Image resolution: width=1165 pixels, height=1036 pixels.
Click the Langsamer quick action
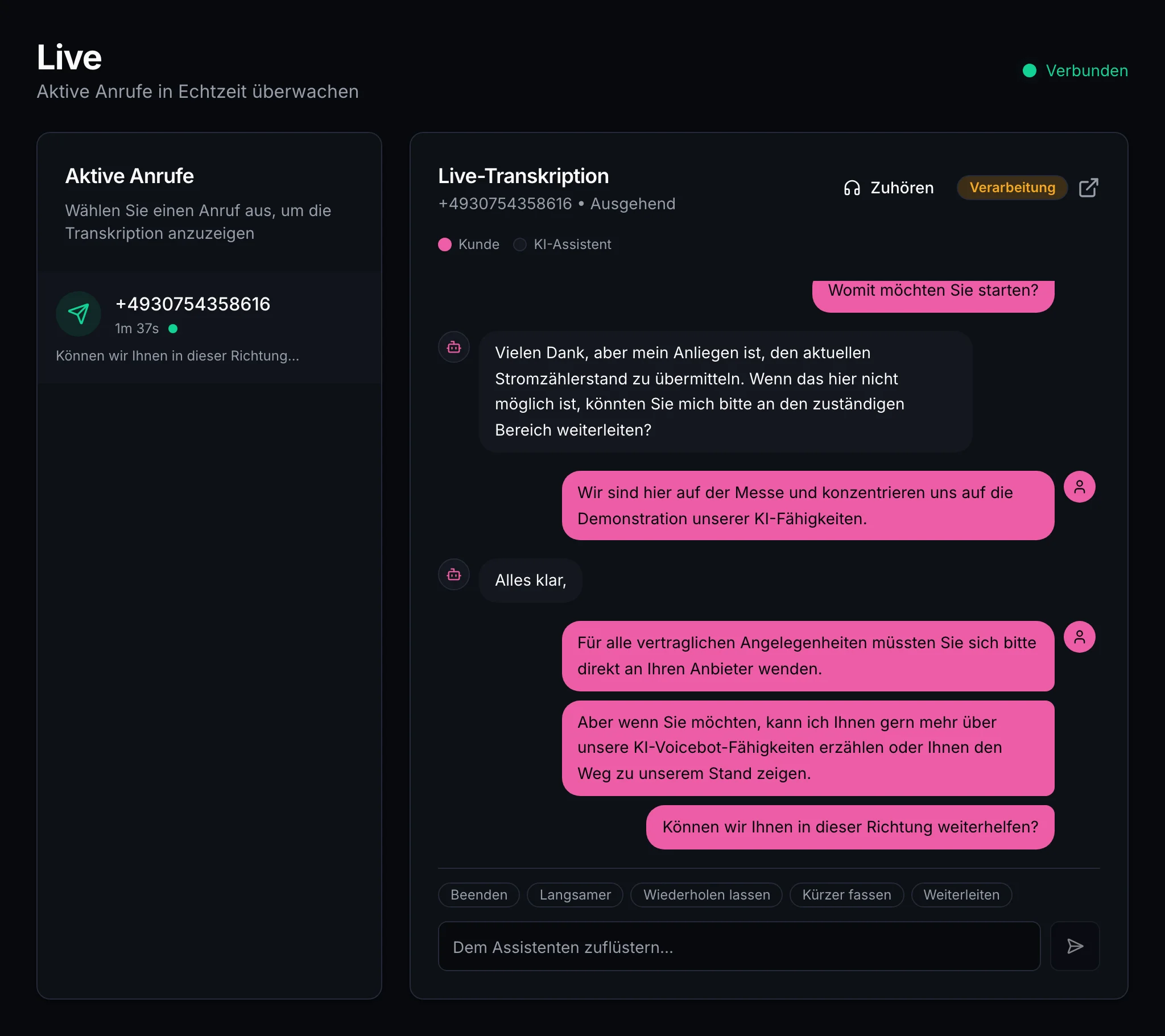pos(575,894)
